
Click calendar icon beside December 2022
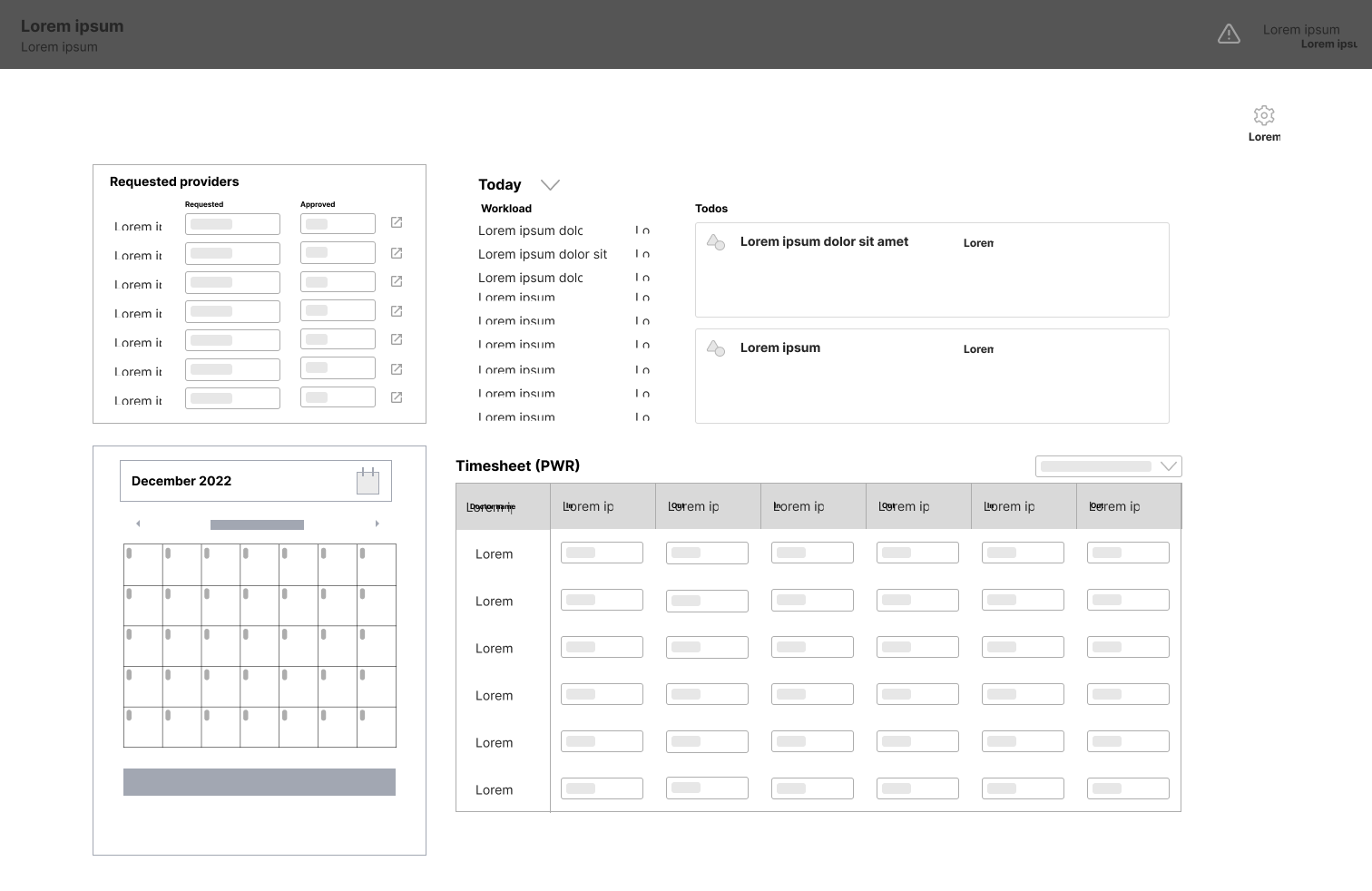point(367,481)
